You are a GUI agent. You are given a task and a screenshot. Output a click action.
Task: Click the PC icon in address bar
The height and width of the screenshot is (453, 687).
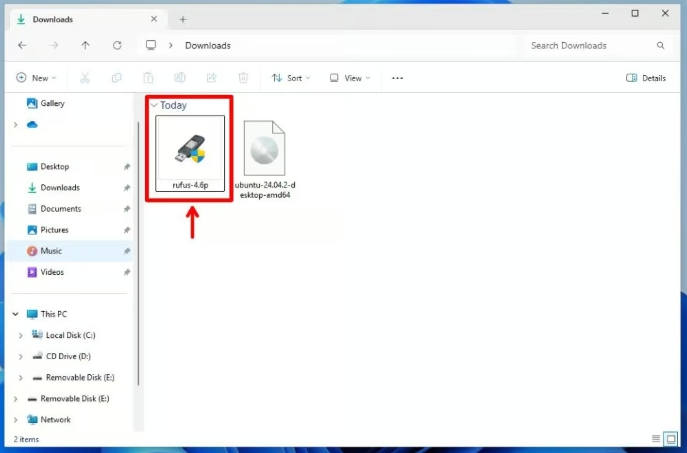coord(151,45)
